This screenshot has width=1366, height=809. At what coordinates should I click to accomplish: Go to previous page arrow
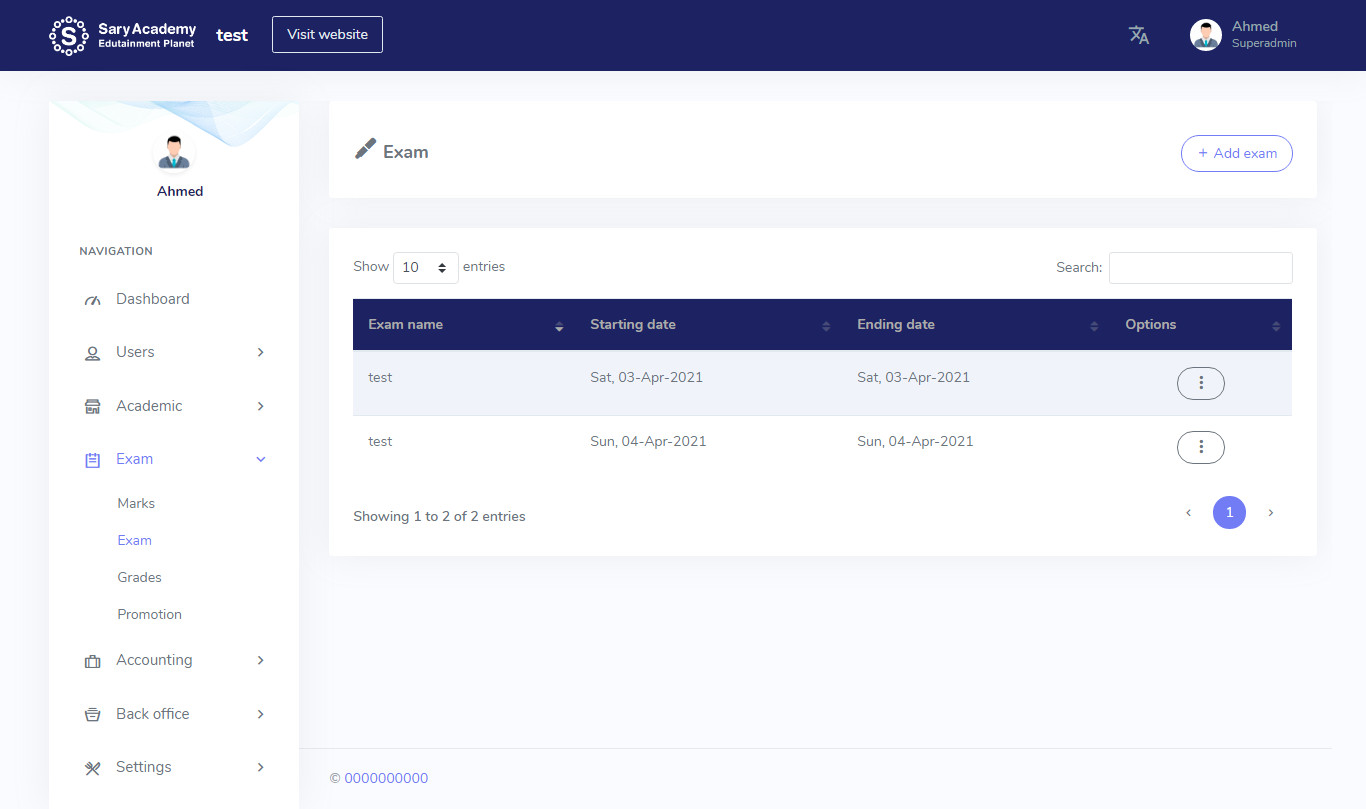point(1188,513)
